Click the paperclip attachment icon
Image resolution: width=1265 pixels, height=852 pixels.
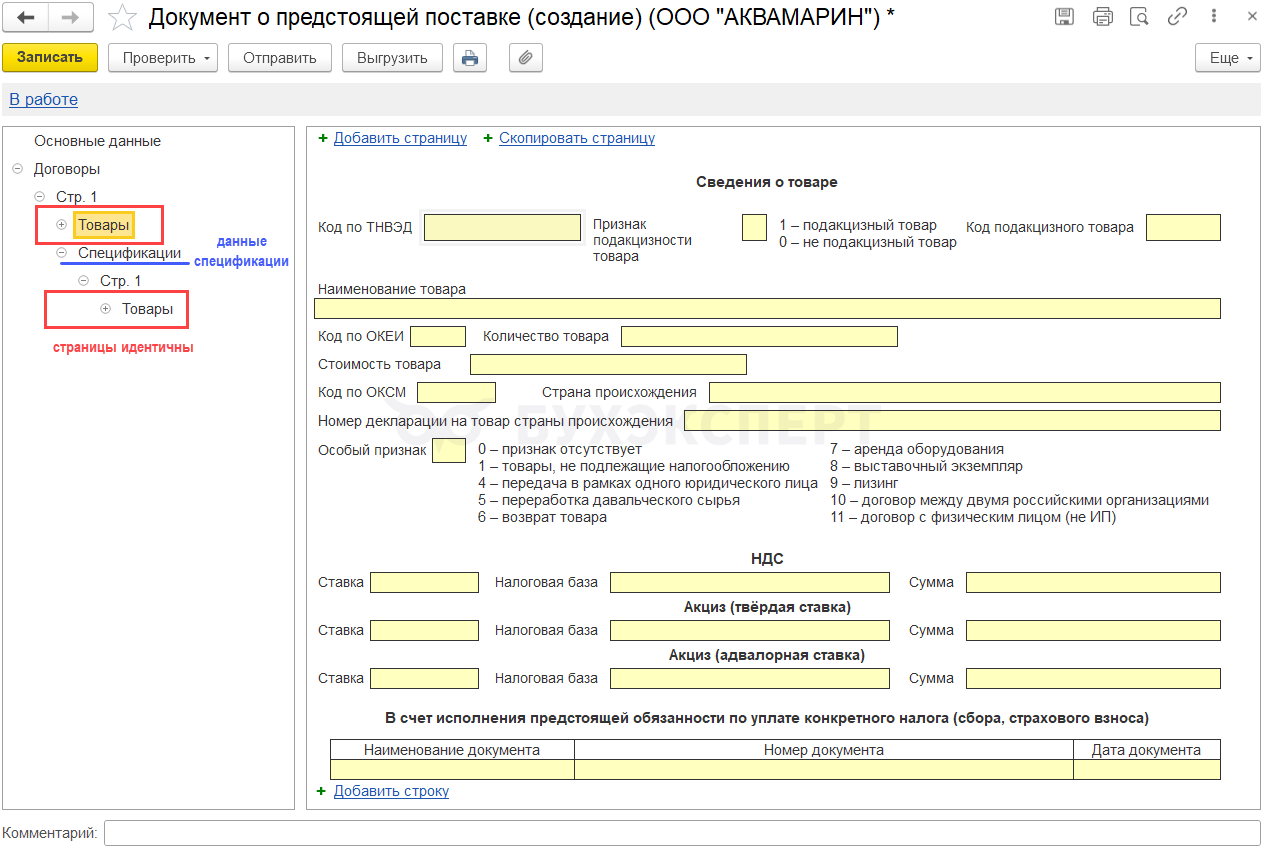tap(525, 58)
